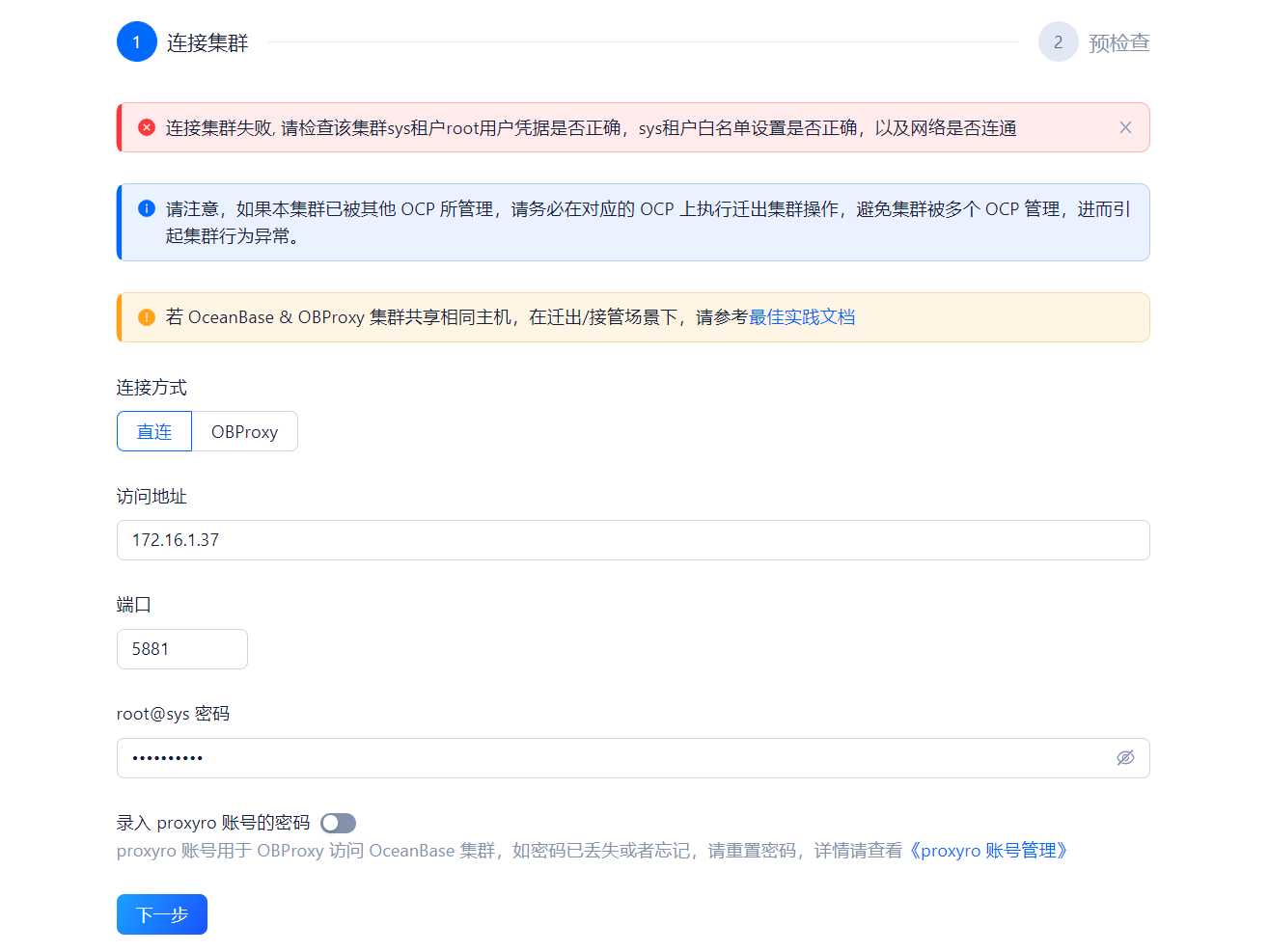This screenshot has width=1269, height=952.
Task: Click the 连接集群 step title
Action: pos(207,42)
